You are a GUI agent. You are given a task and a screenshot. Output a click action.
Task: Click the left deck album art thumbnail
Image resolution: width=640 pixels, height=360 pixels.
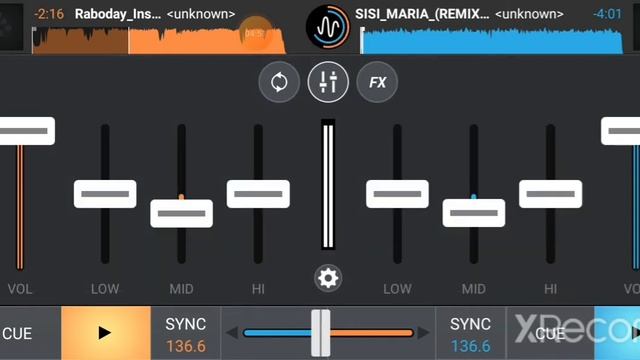pos(11,27)
